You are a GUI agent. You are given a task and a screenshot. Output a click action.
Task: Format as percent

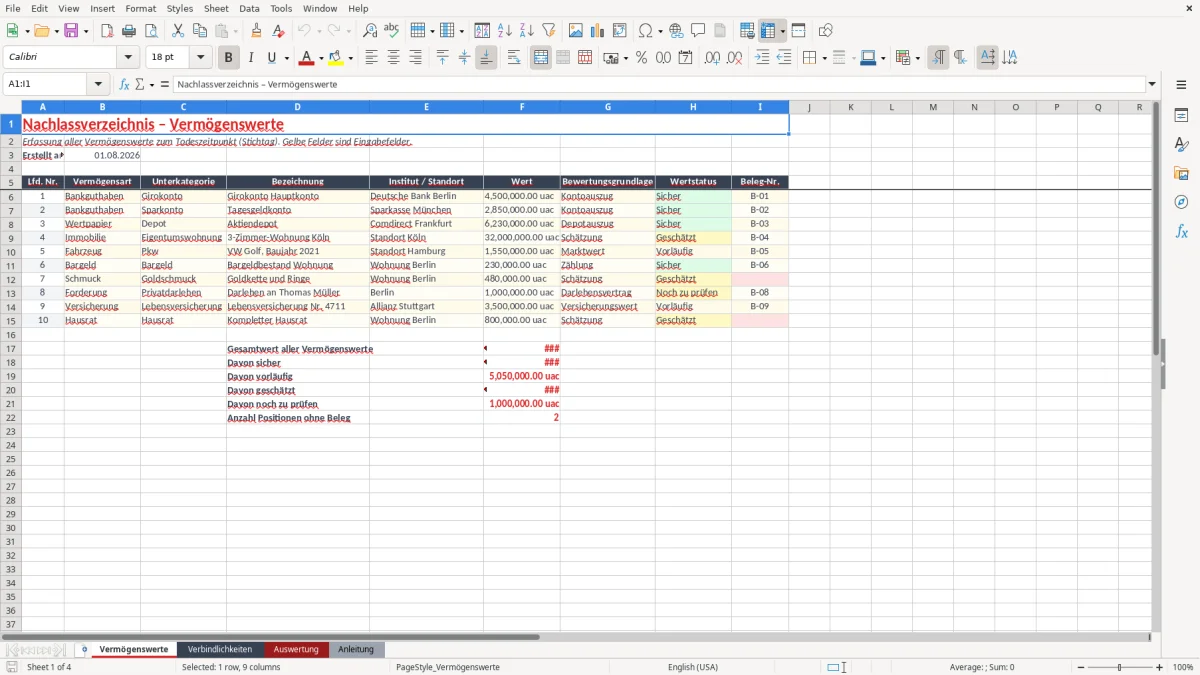coord(641,58)
